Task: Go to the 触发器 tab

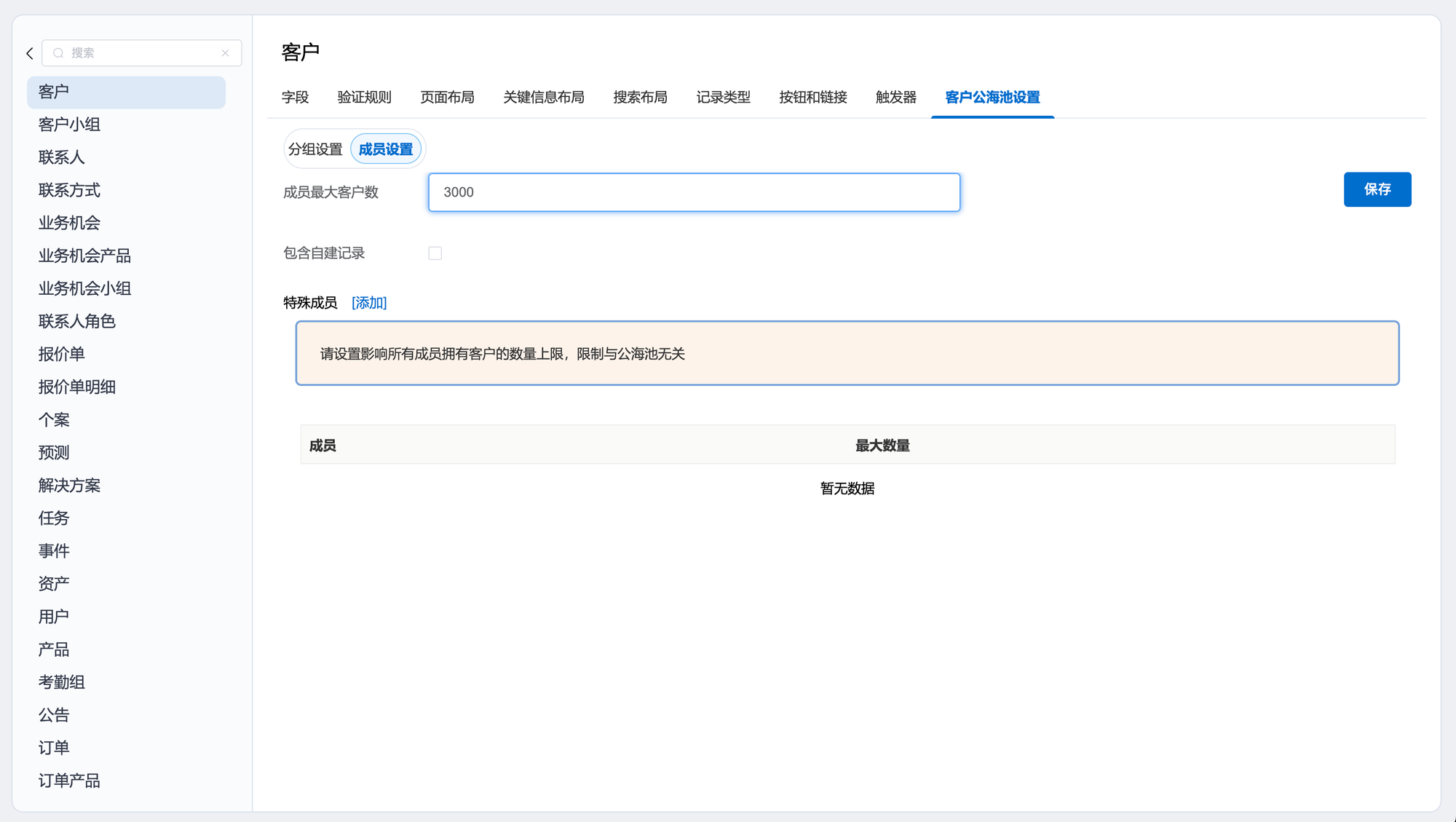Action: pos(895,98)
